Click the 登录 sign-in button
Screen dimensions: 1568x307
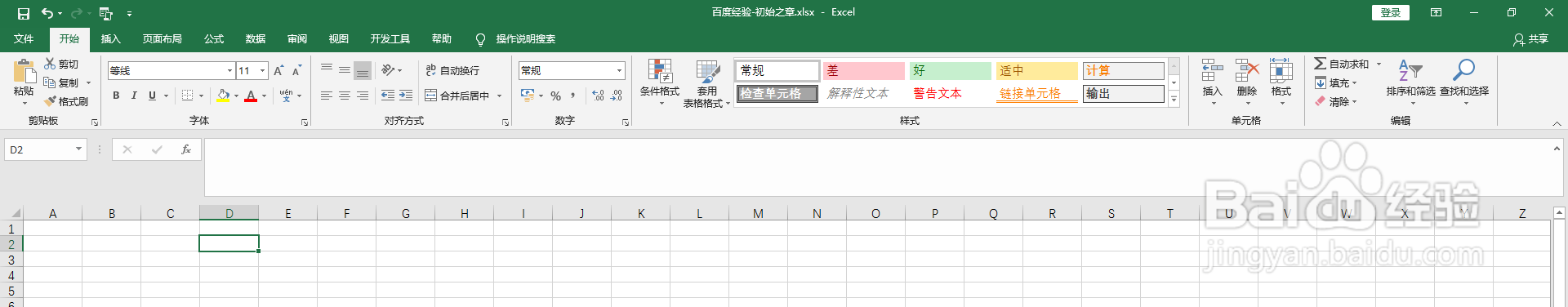point(1390,13)
